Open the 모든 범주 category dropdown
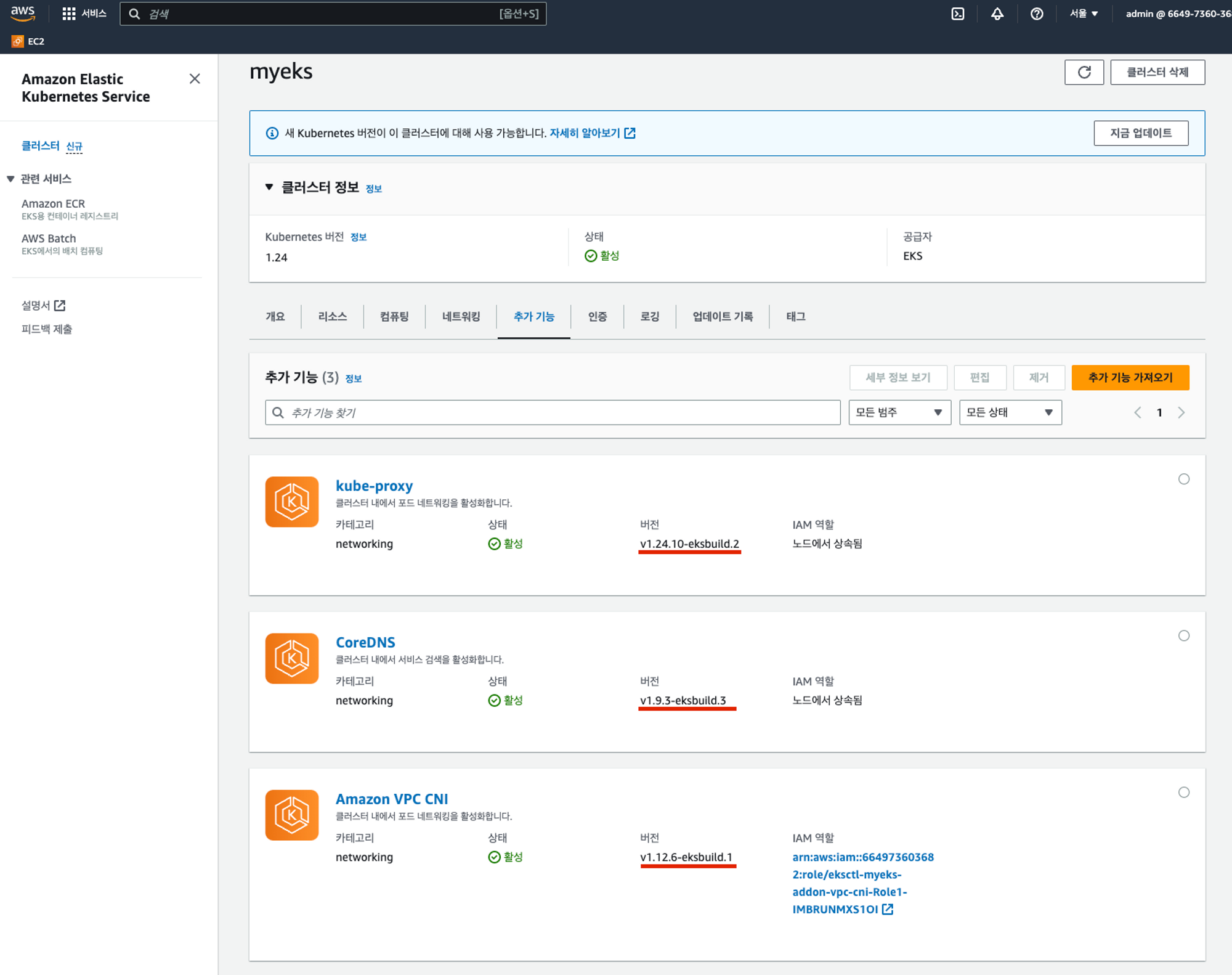 click(x=899, y=412)
